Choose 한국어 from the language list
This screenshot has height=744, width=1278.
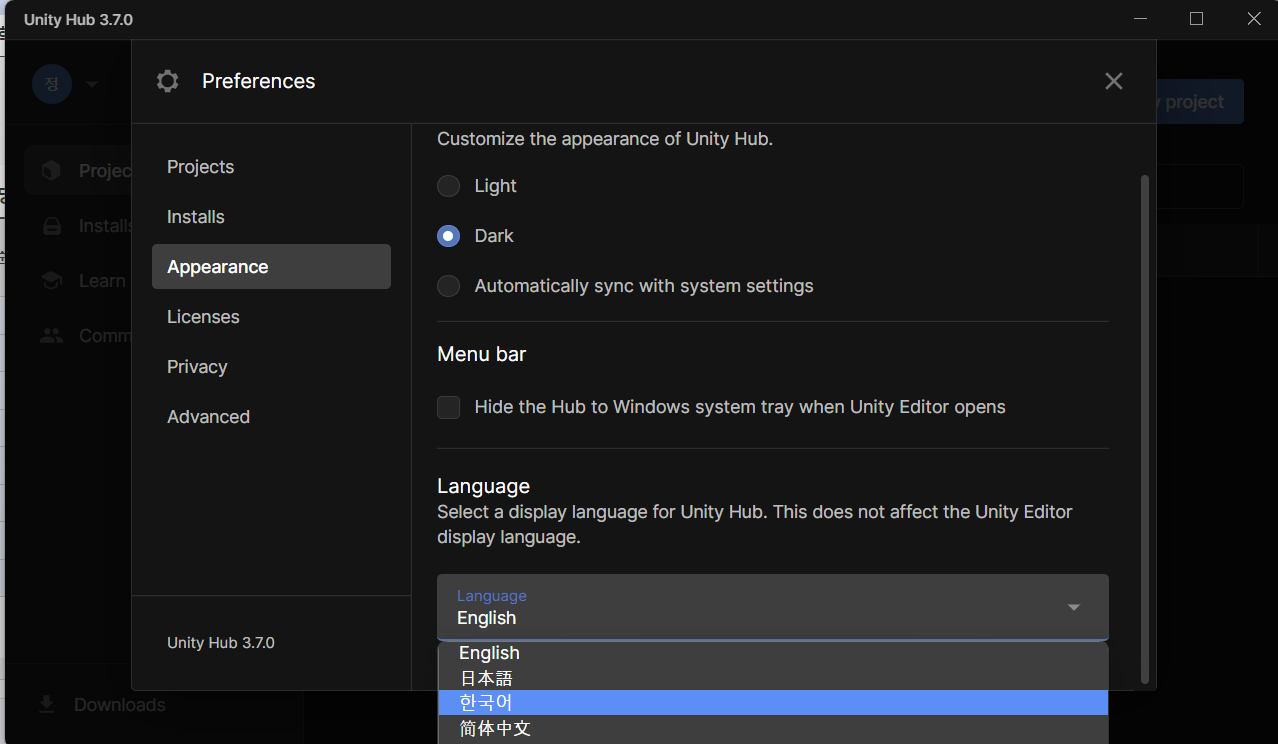tap(773, 703)
